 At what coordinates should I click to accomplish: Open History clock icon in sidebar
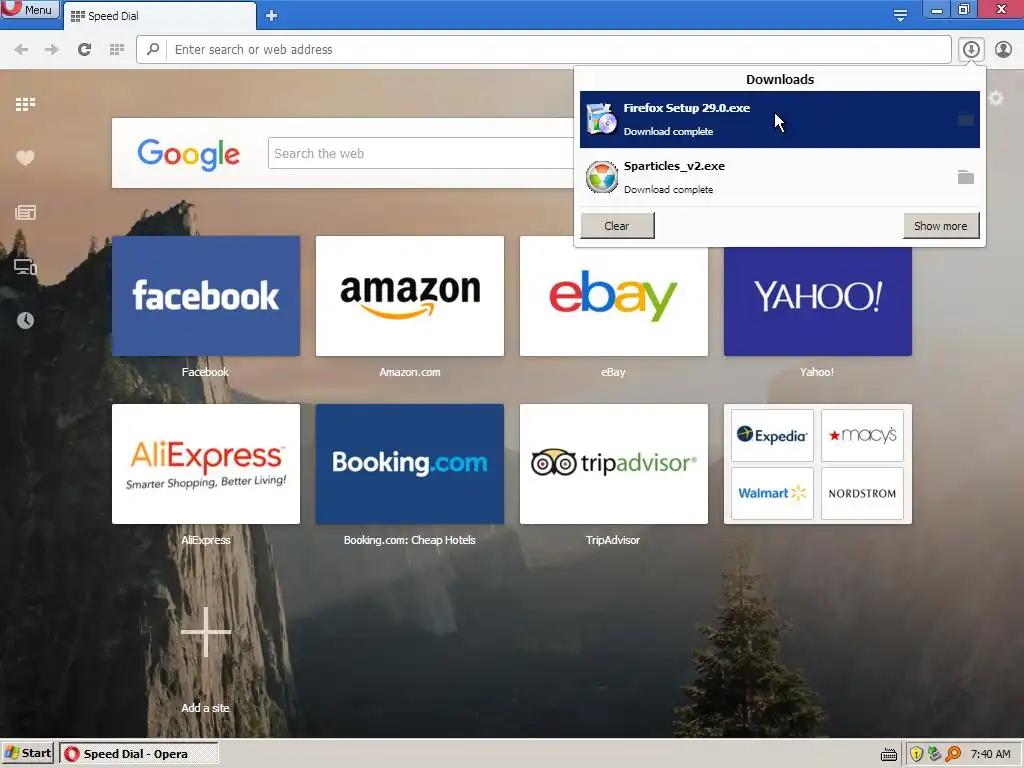pyautogui.click(x=25, y=320)
